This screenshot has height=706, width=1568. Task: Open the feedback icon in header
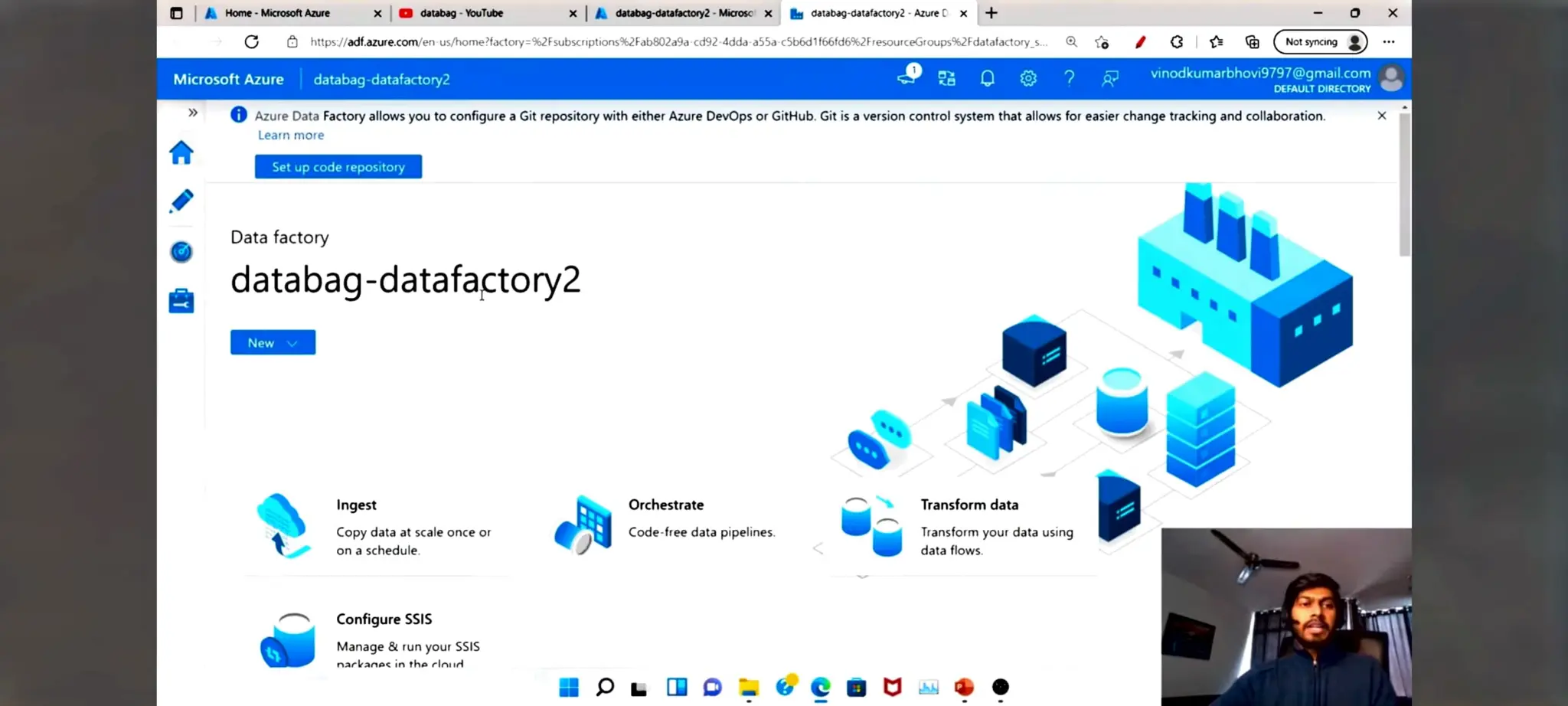1110,78
